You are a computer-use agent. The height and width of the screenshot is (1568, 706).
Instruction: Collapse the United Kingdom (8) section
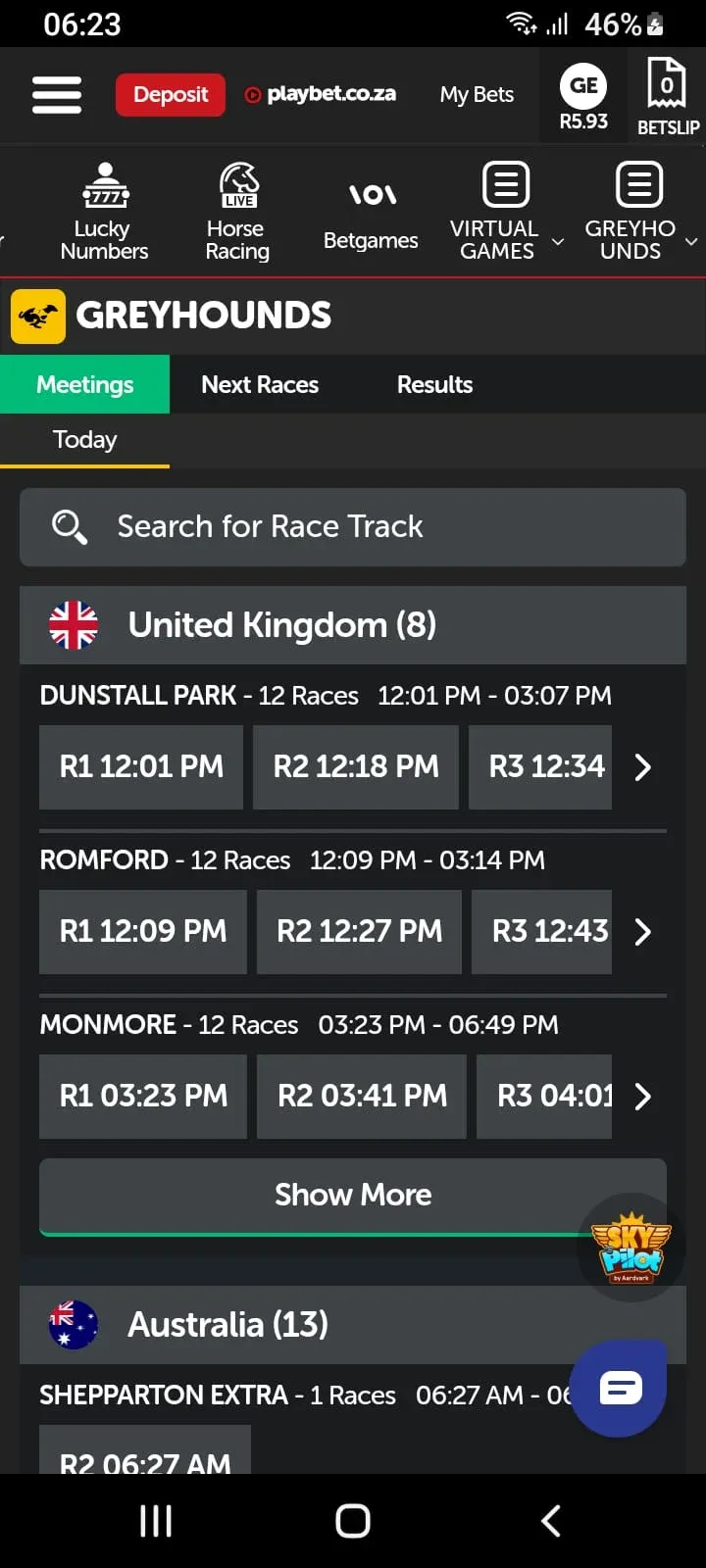point(353,625)
